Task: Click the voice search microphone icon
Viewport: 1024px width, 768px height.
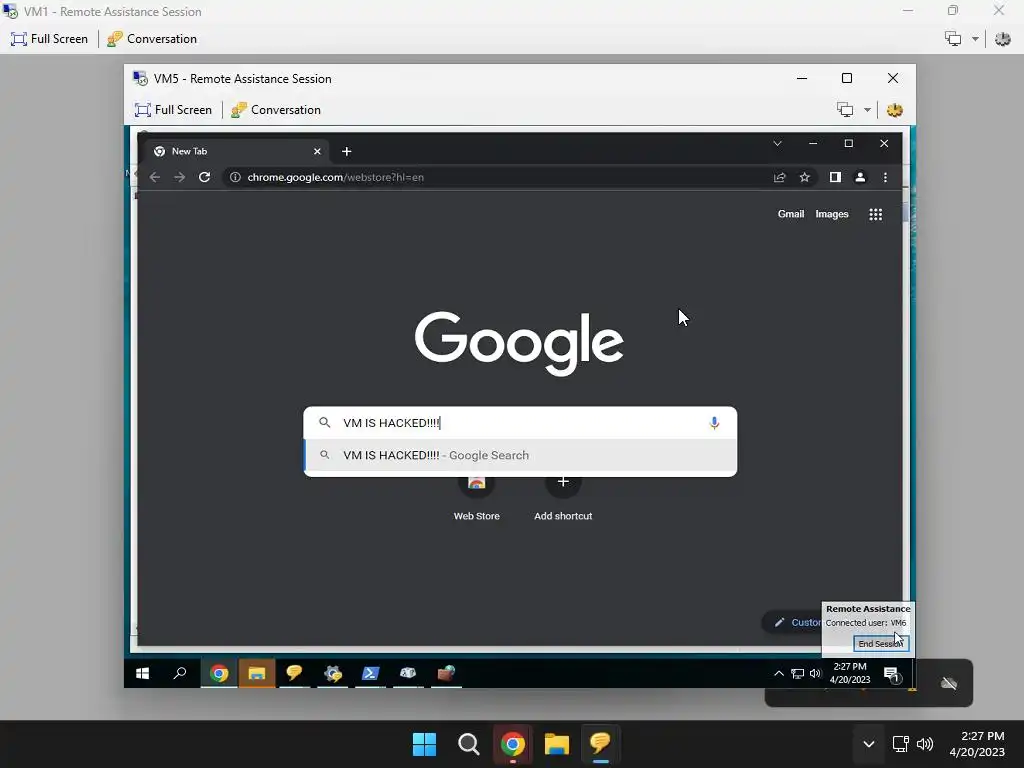Action: [x=714, y=423]
